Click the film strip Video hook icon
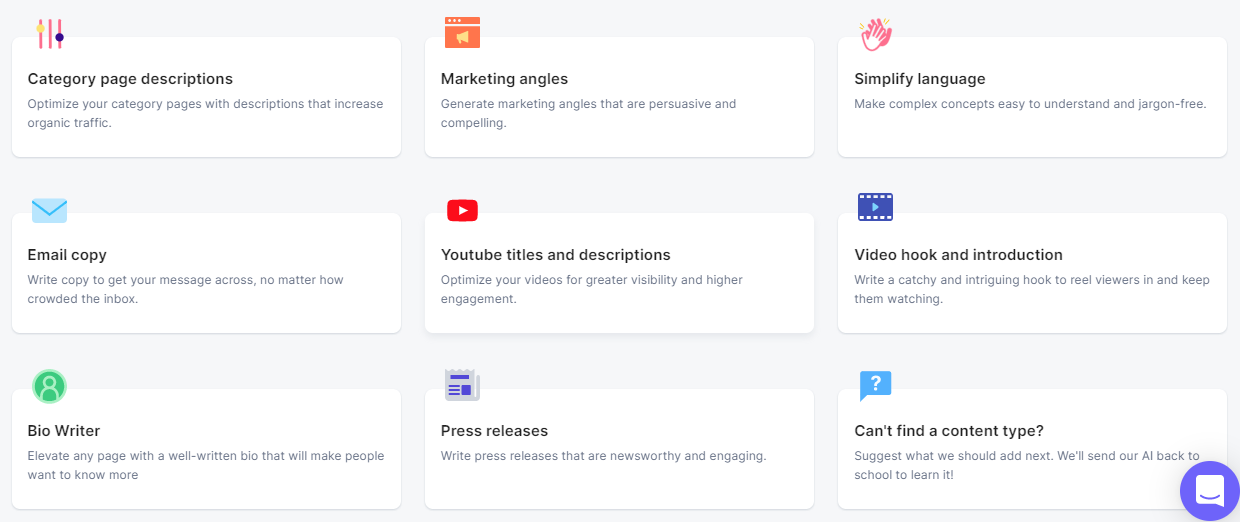Viewport: 1240px width, 522px height. tap(875, 207)
